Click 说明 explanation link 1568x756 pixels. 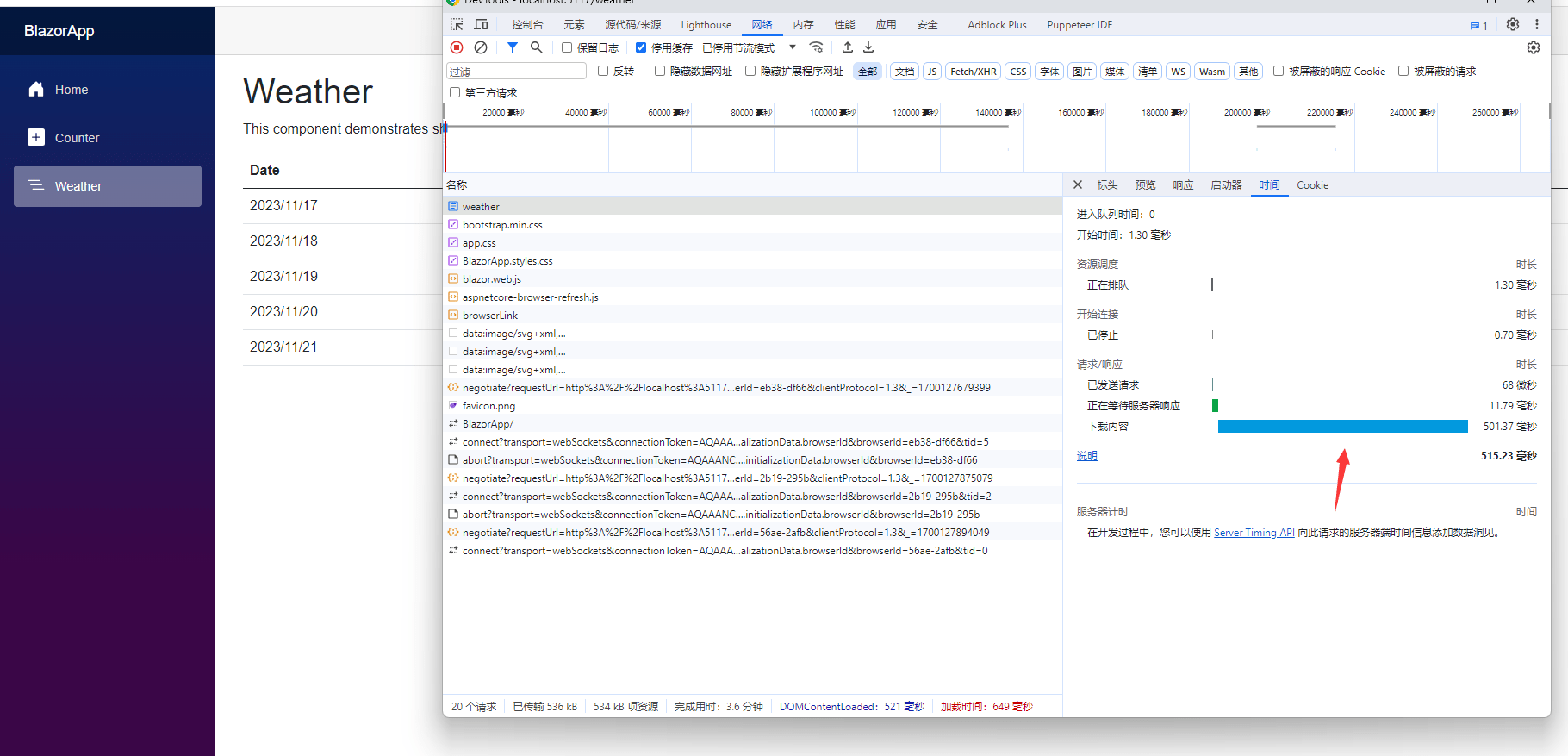1086,456
